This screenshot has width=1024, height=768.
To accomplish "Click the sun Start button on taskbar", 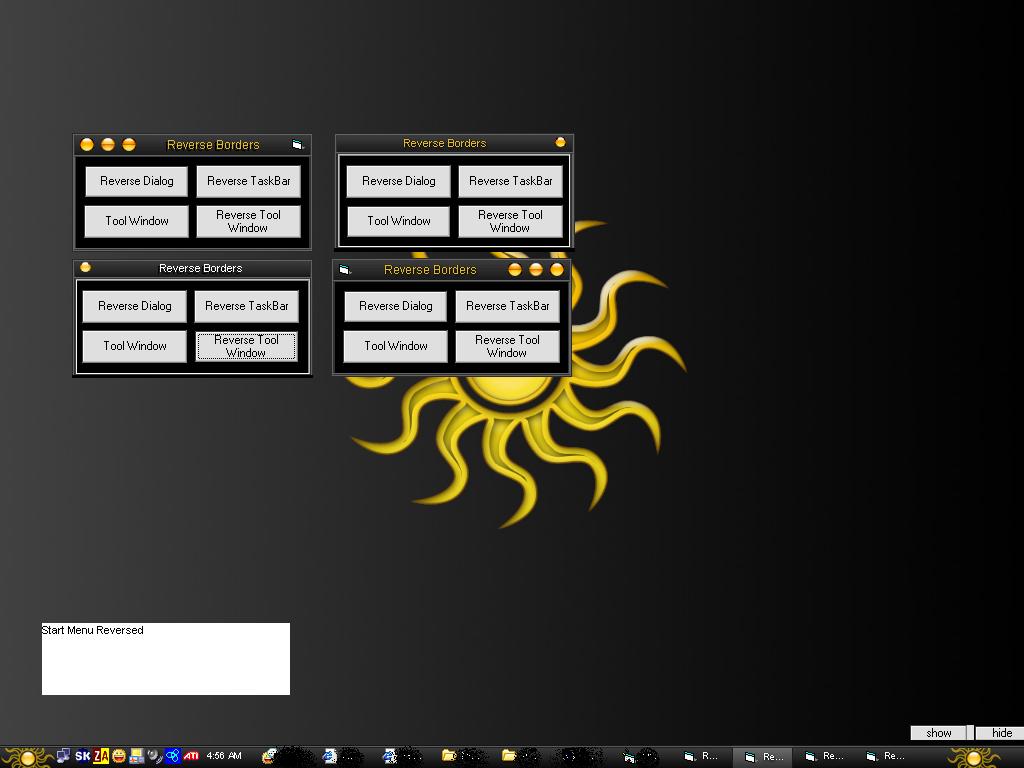I will coord(26,756).
